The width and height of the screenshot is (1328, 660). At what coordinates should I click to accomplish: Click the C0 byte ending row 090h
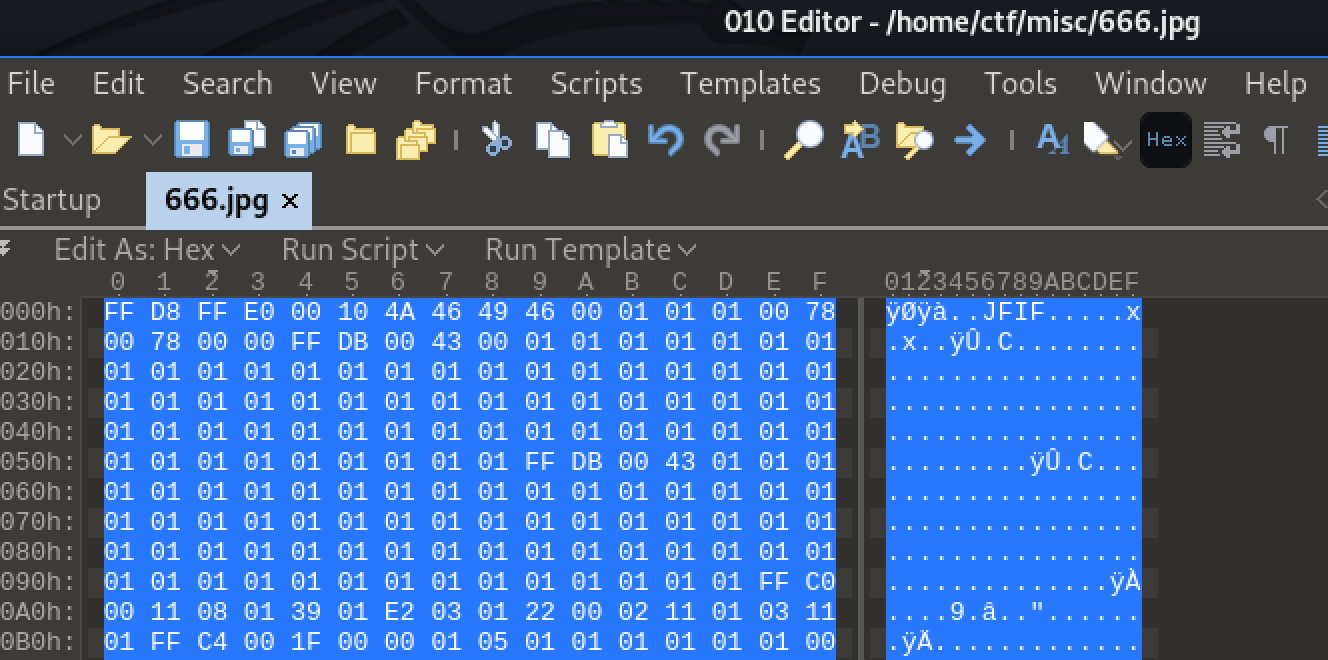pos(821,582)
